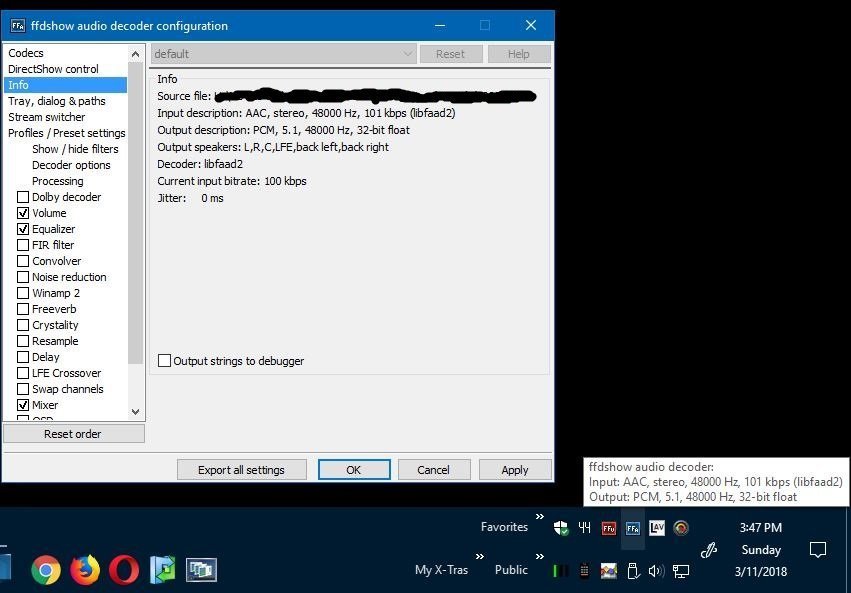The height and width of the screenshot is (593, 851).
Task: Open the network connection tray icon
Action: (x=681, y=571)
